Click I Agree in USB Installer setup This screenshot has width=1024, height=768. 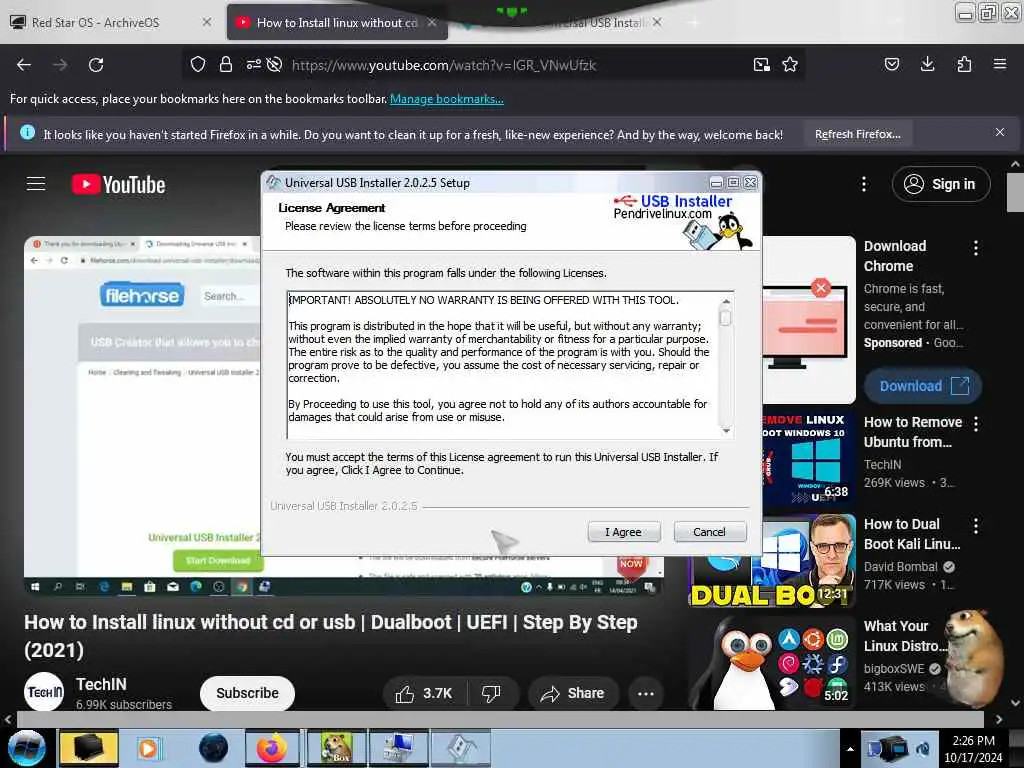point(624,532)
